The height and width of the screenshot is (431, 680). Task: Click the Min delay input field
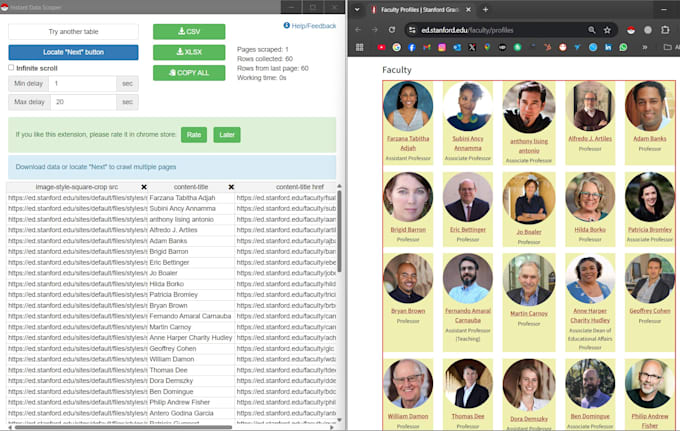[82, 83]
